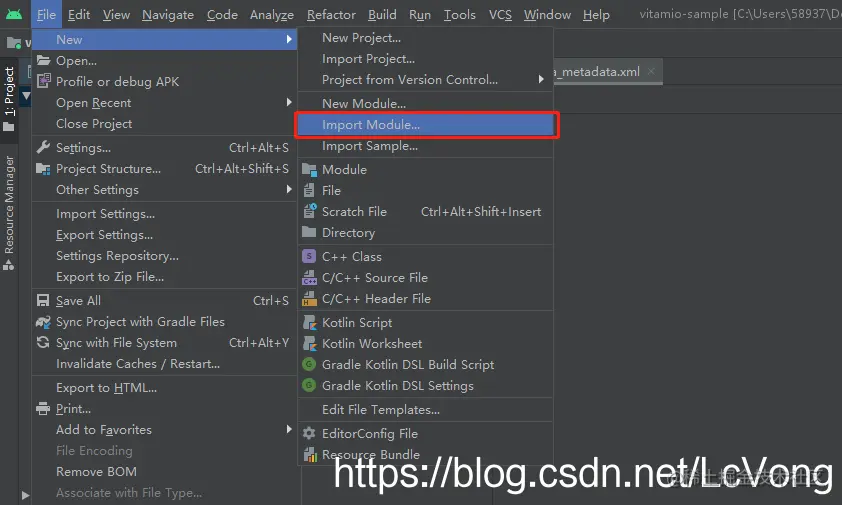
Task: Click the Resource Bundle icon
Action: 310,454
